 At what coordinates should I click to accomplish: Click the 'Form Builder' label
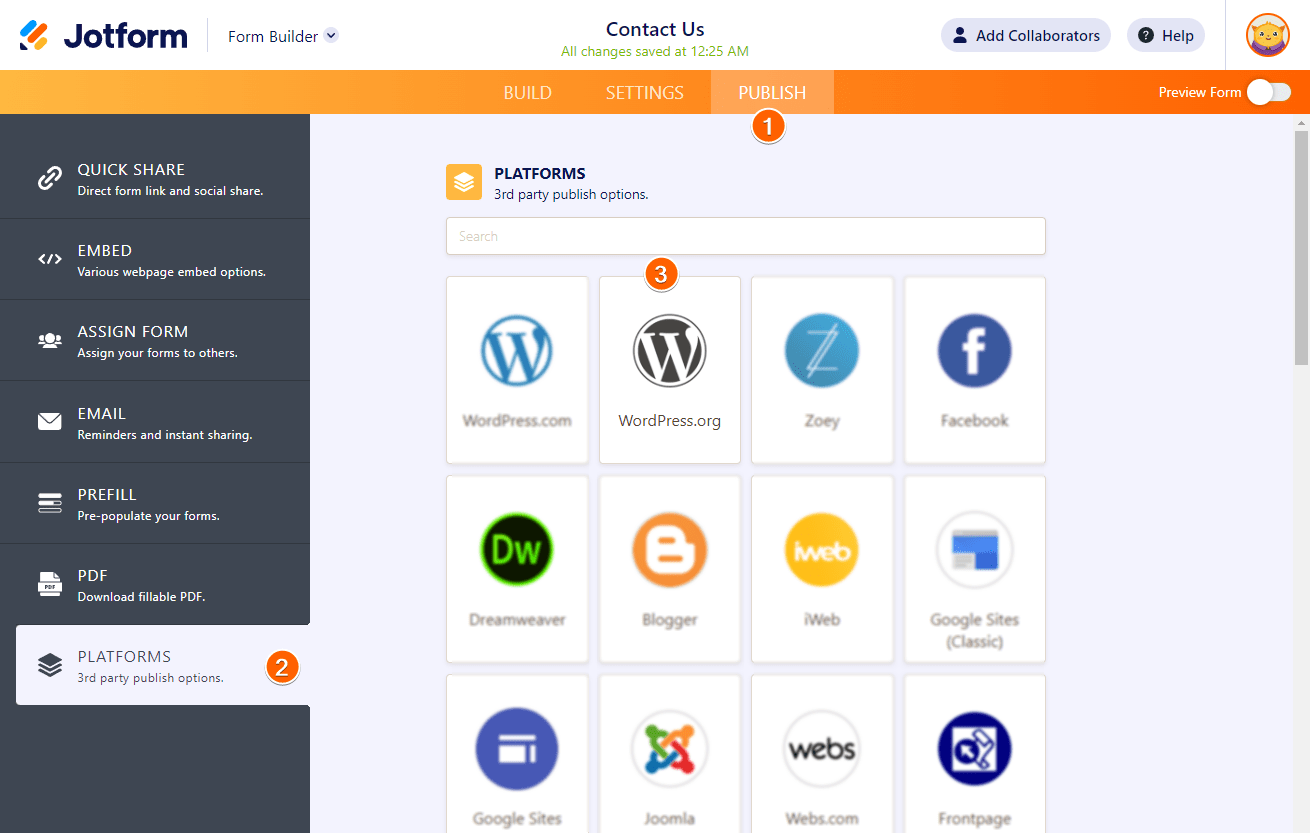click(x=273, y=36)
